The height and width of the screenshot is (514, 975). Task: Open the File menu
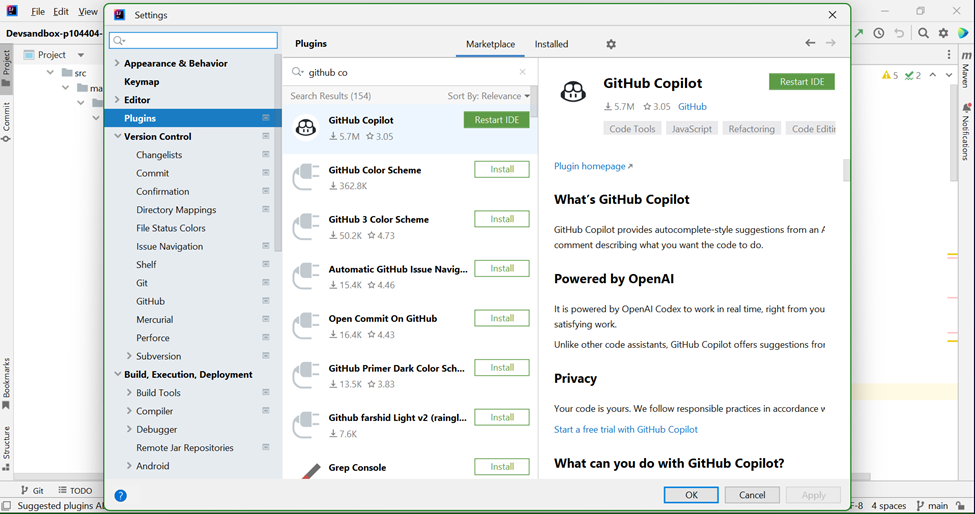(x=37, y=12)
